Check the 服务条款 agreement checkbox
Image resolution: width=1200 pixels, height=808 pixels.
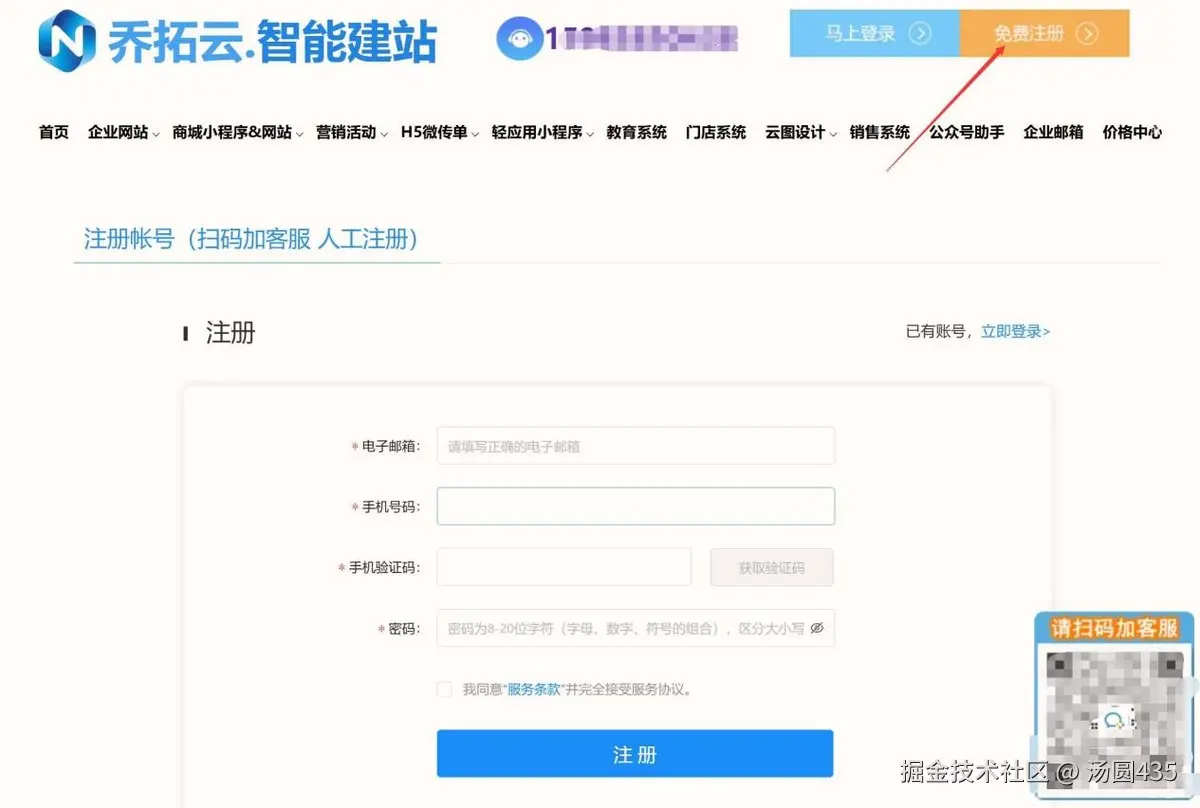[444, 689]
